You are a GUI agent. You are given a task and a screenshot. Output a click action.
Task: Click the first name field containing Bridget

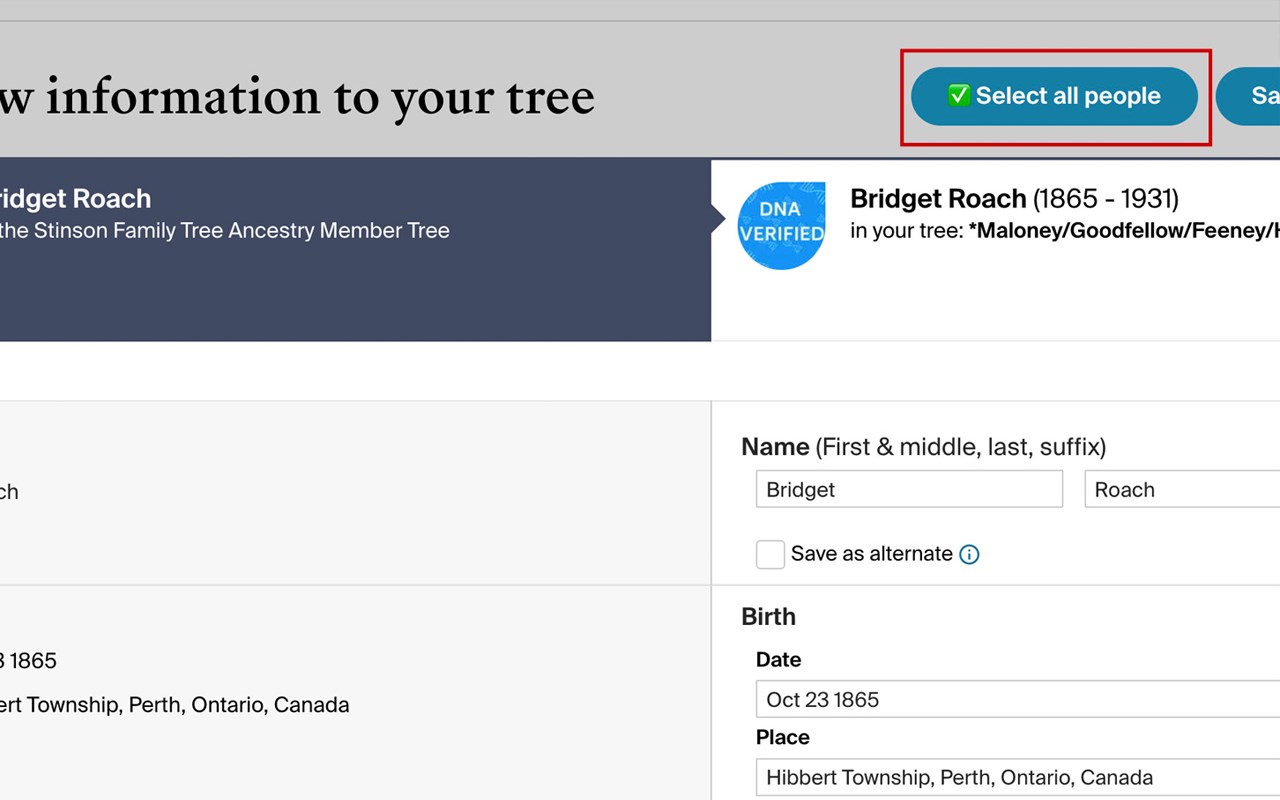click(x=908, y=490)
